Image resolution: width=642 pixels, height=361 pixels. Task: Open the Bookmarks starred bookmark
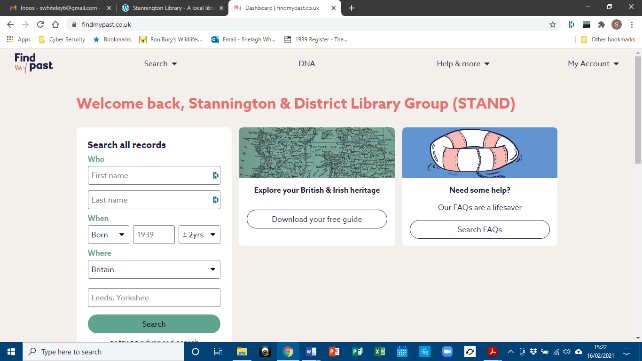(112, 39)
